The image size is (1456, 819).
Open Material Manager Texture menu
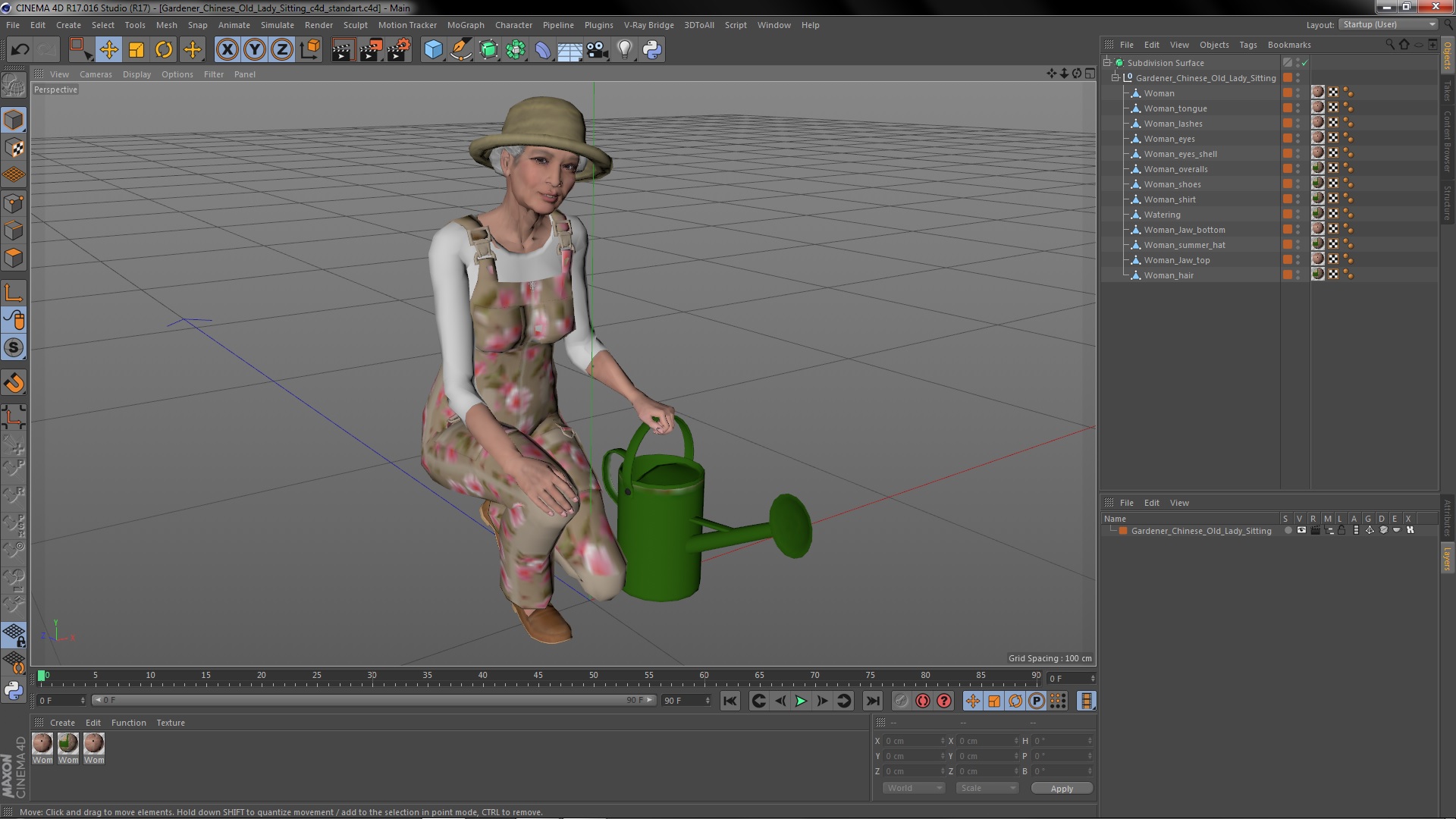click(x=171, y=723)
